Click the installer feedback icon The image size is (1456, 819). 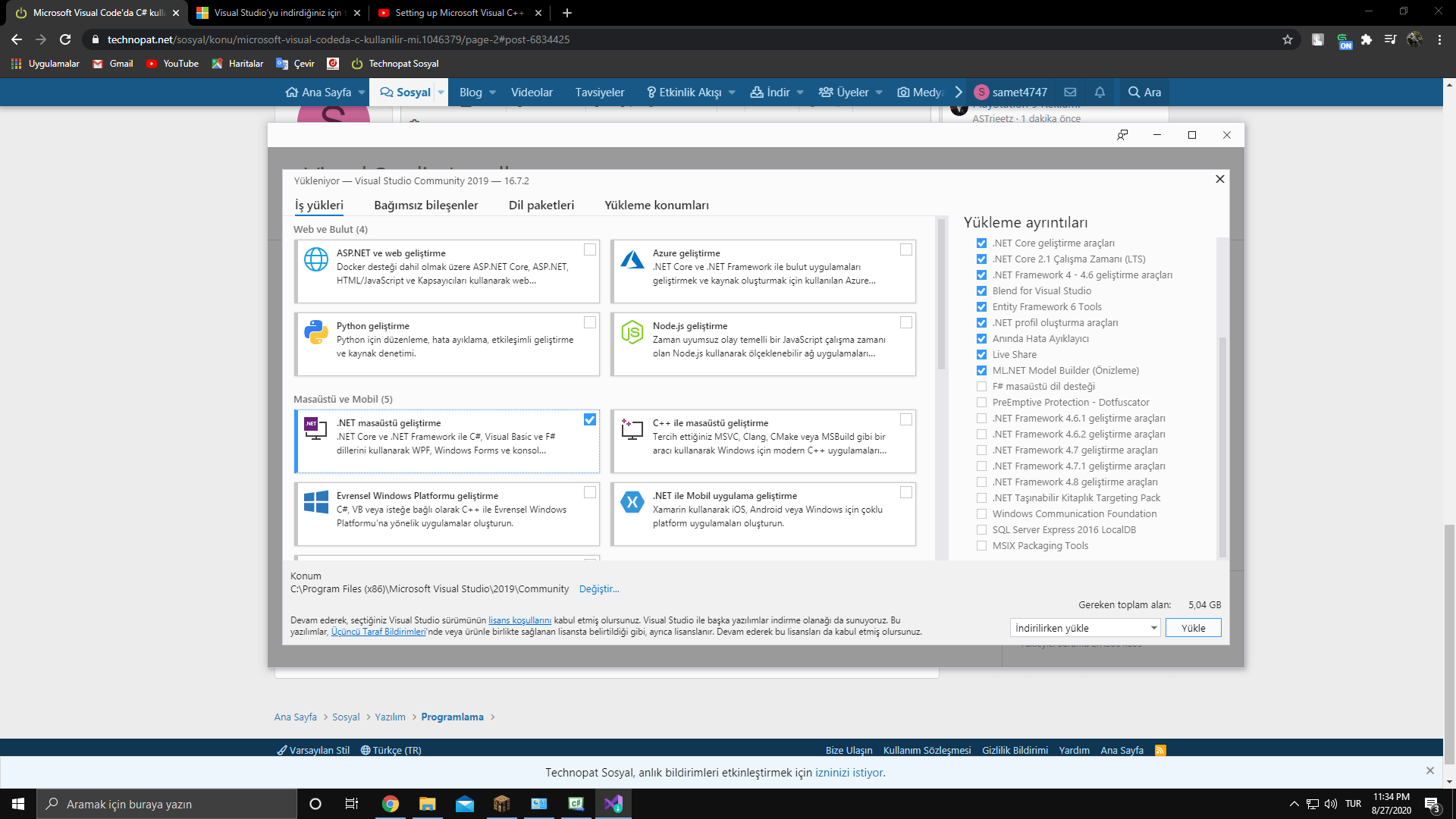(x=1122, y=135)
